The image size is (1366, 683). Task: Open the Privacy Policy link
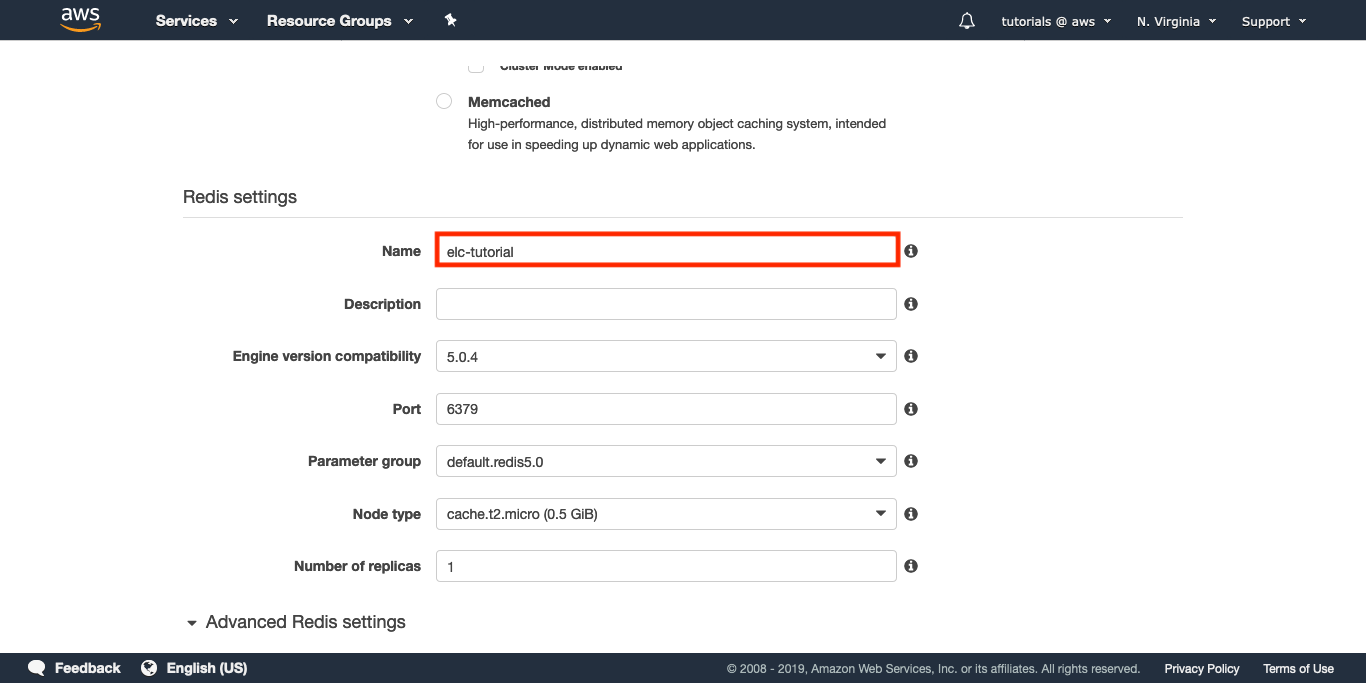(x=1201, y=669)
